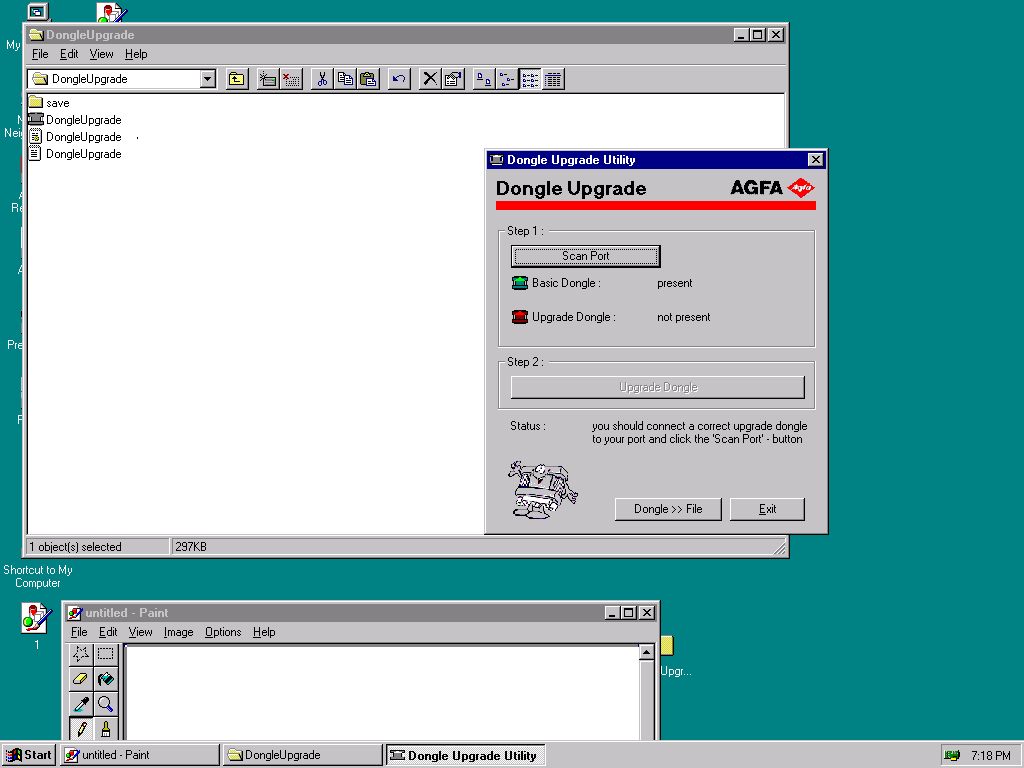Choose the Fill With Color bucket in Paint
Viewport: 1024px width, 768px height.
(105, 679)
